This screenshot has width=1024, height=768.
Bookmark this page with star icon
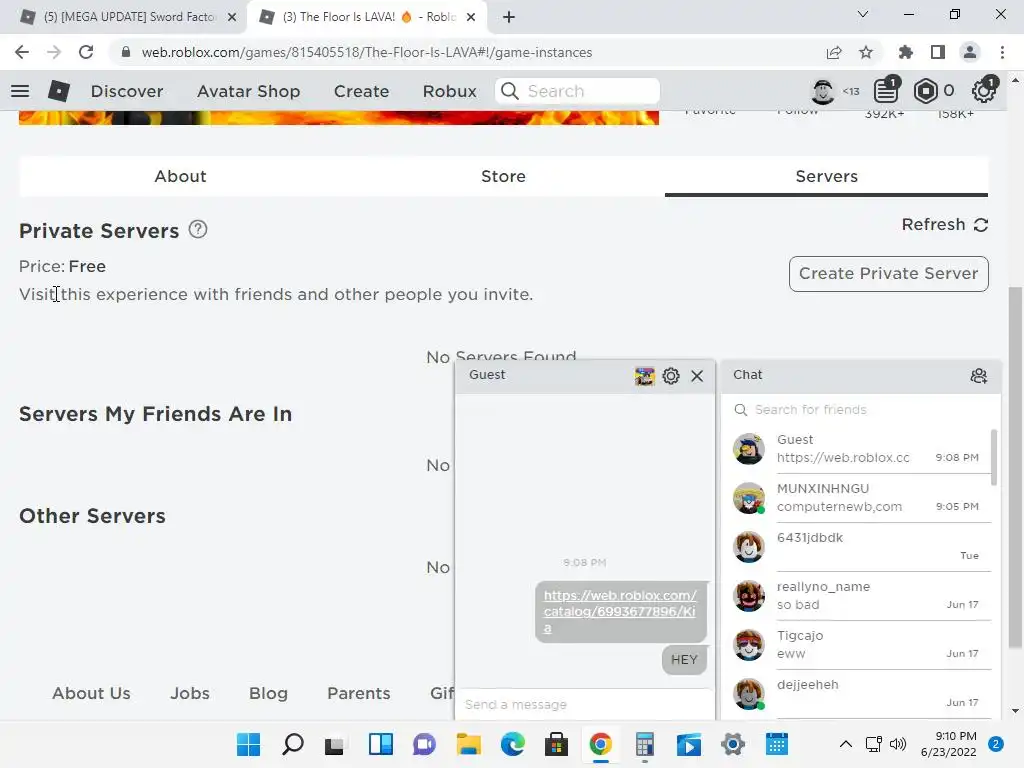[866, 52]
